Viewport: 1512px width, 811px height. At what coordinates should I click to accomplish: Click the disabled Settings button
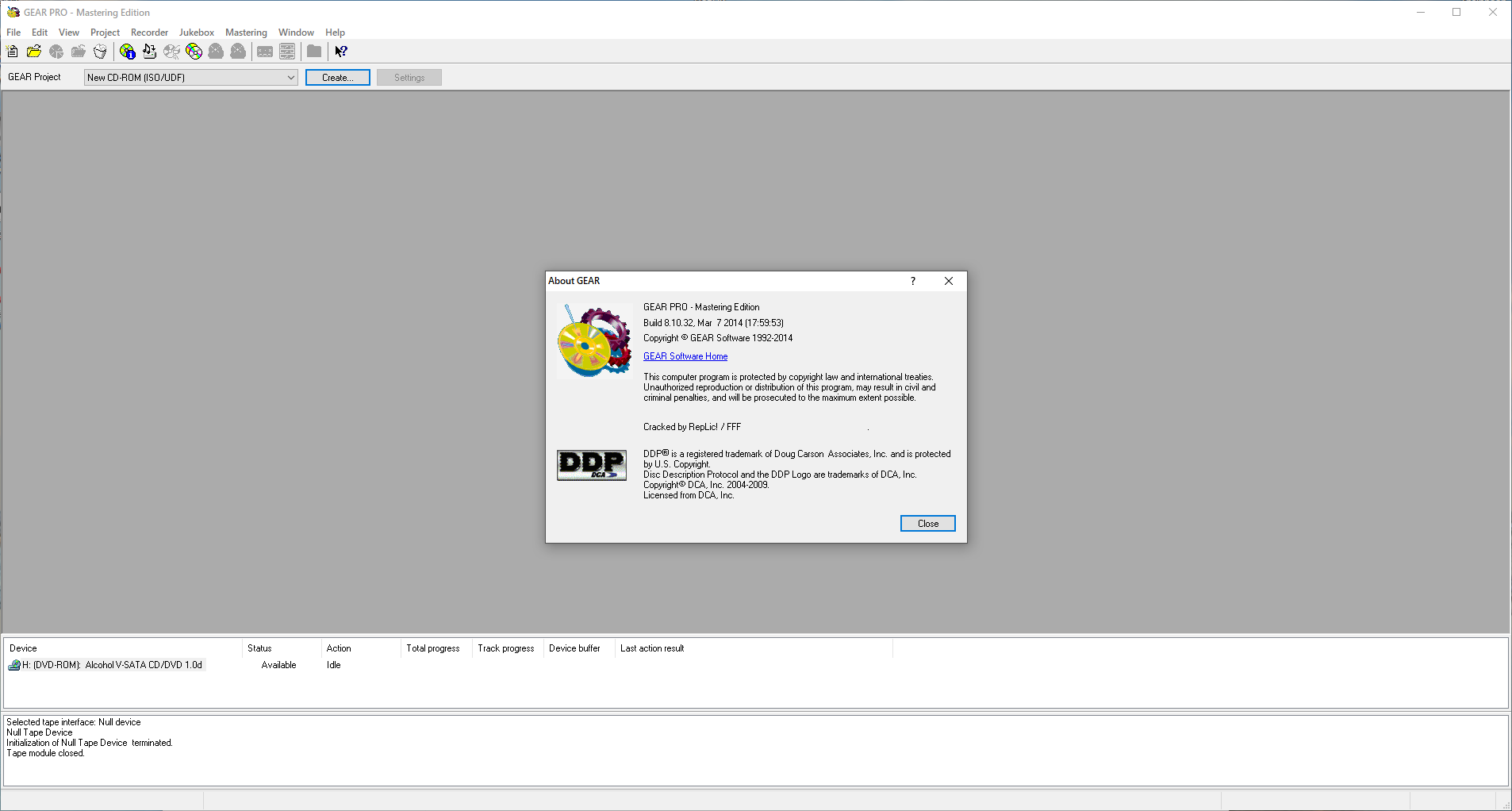409,77
